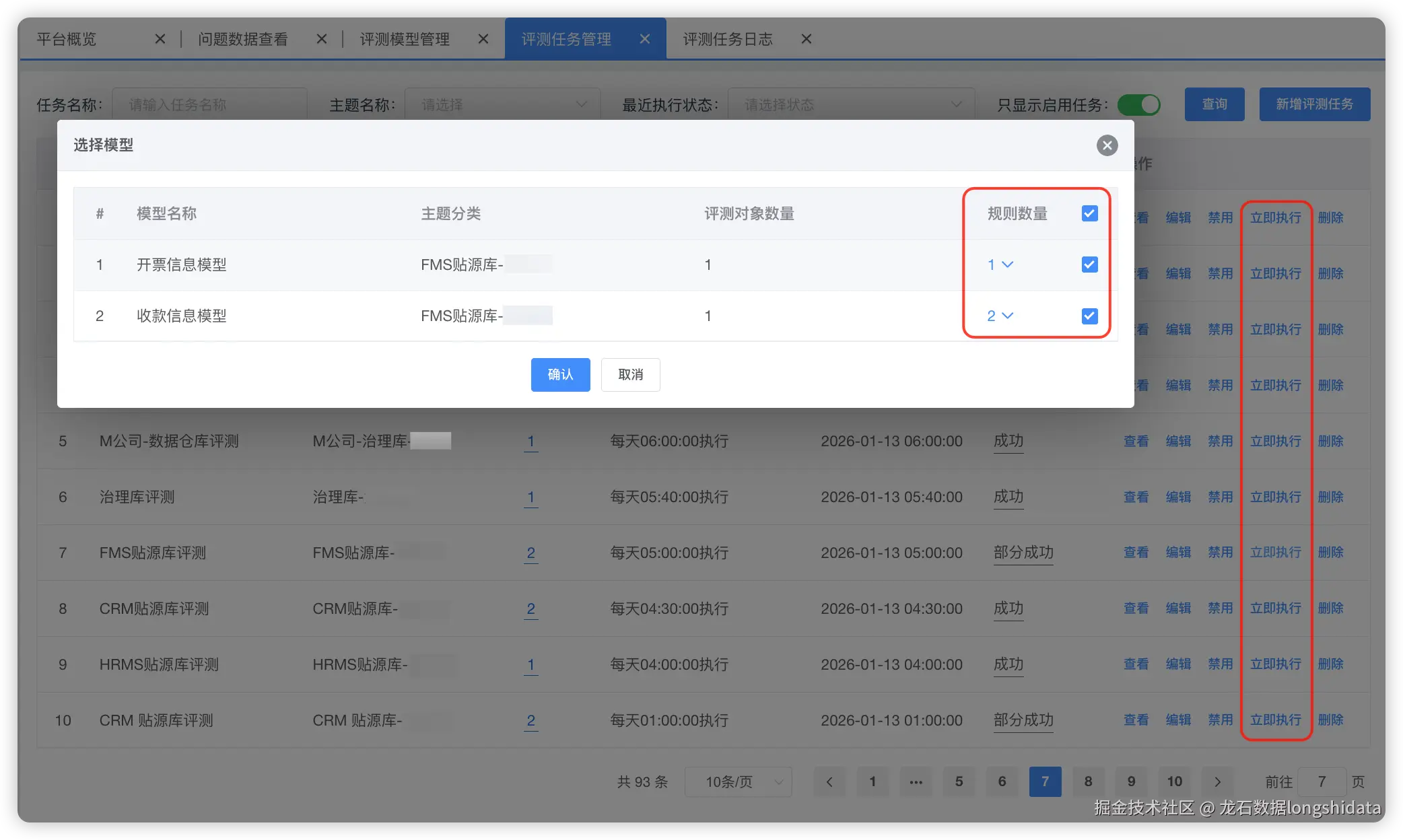The width and height of the screenshot is (1403, 840).
Task: Close the 选择模型 dialog with X icon
Action: coord(1107,145)
